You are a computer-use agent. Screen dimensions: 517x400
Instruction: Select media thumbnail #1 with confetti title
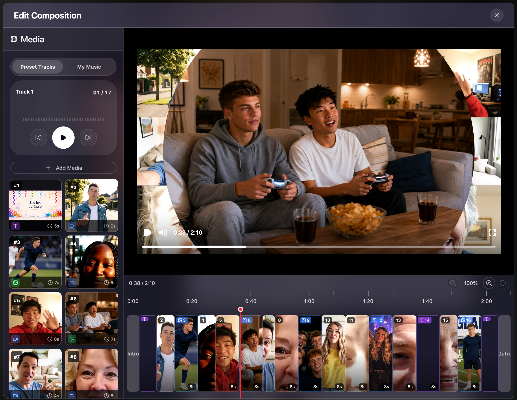pyautogui.click(x=35, y=205)
